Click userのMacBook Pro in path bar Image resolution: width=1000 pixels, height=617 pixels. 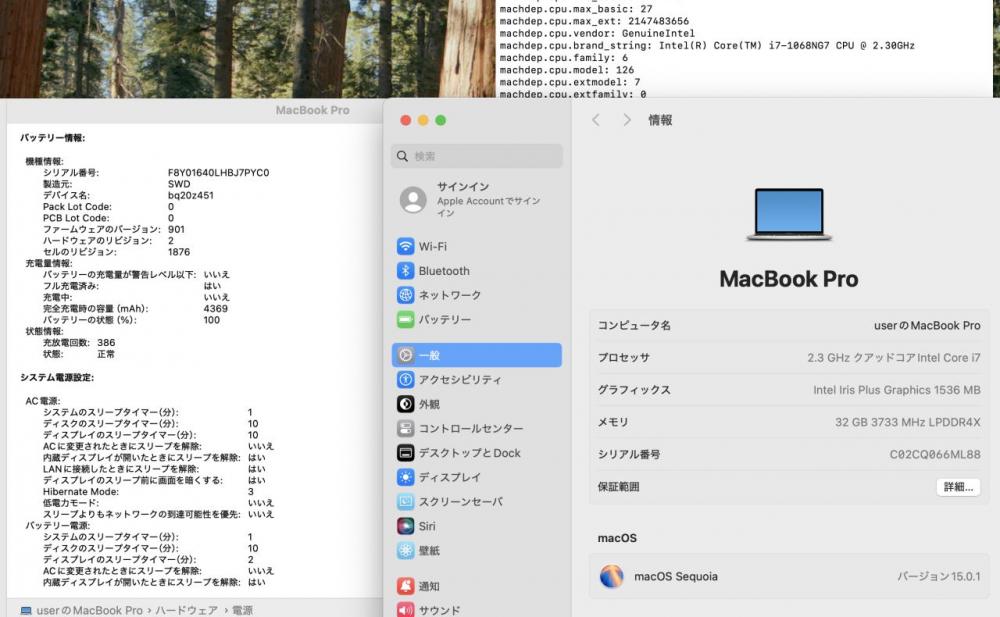(x=89, y=611)
